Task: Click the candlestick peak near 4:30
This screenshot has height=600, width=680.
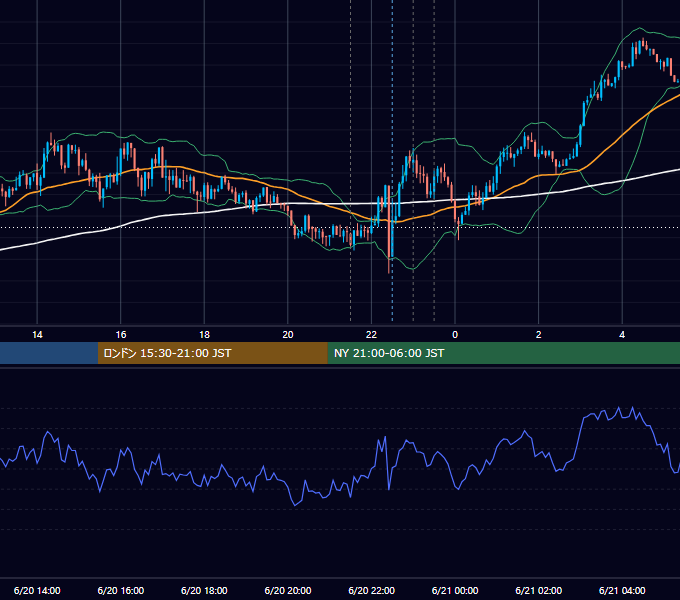Action: pyautogui.click(x=644, y=40)
